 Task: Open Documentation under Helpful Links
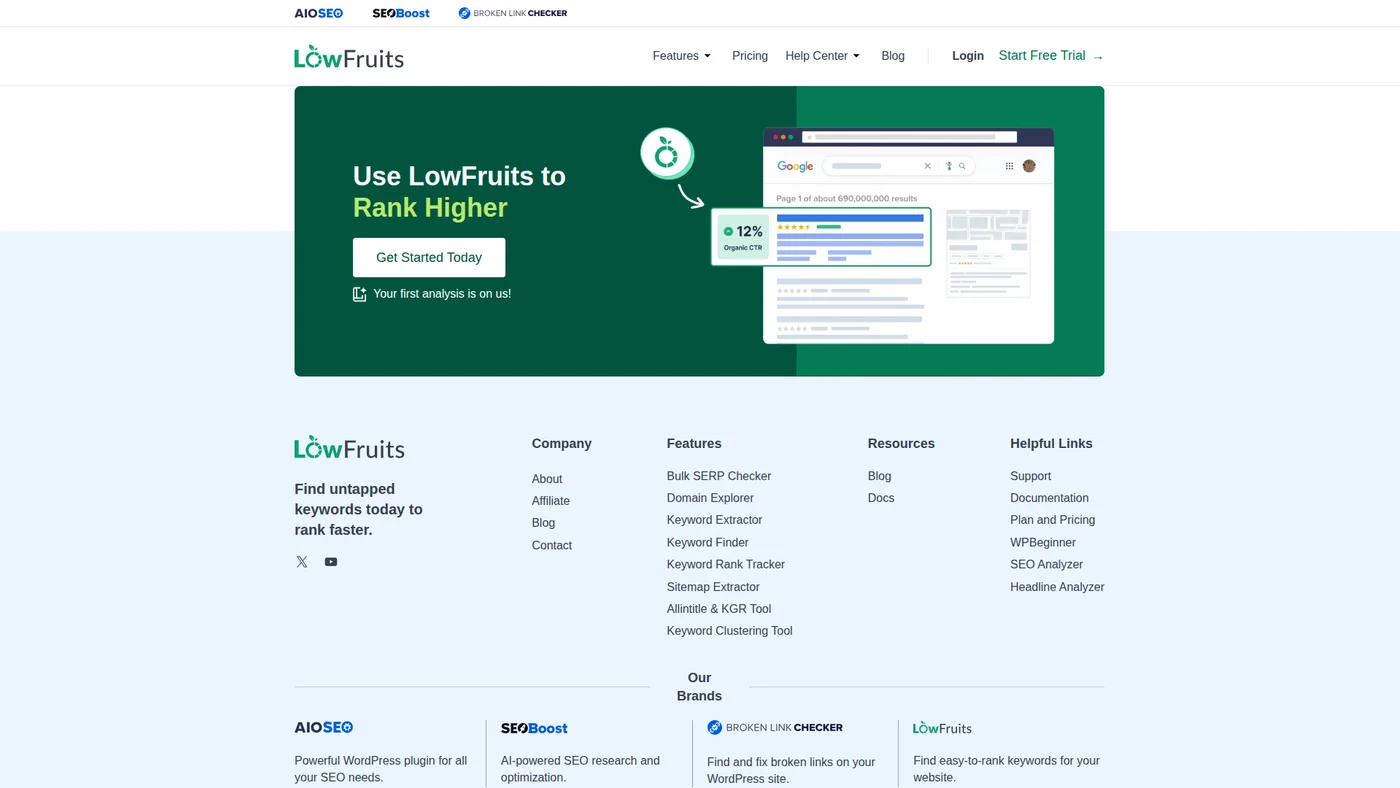tap(1049, 498)
